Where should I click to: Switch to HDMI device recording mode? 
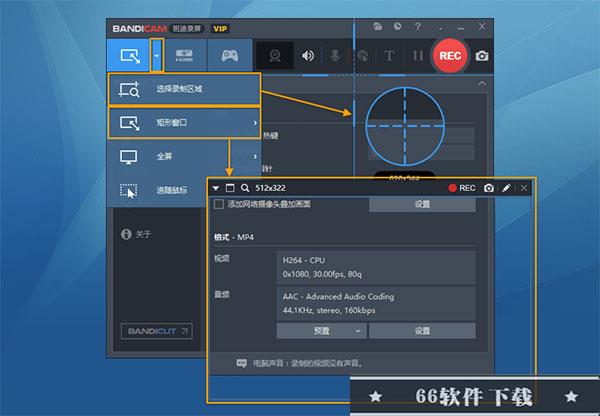[x=184, y=55]
